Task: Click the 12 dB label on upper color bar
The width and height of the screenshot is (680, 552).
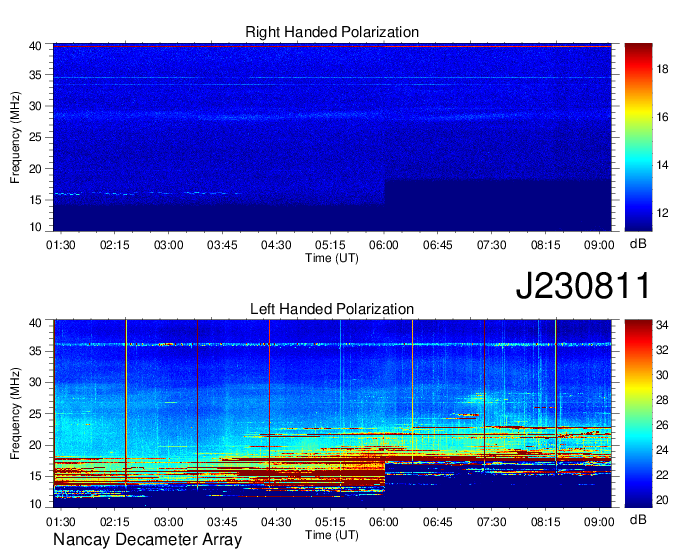Action: 662,213
